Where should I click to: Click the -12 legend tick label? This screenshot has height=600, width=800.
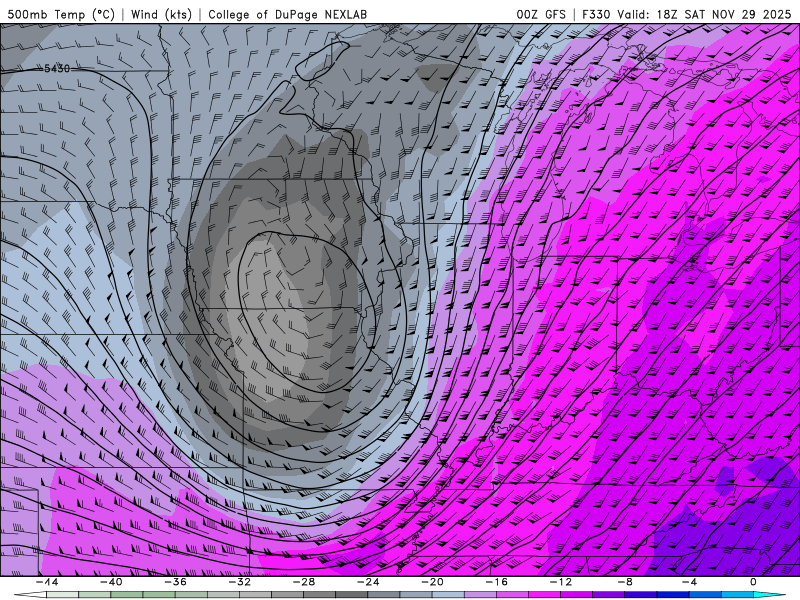(561, 582)
